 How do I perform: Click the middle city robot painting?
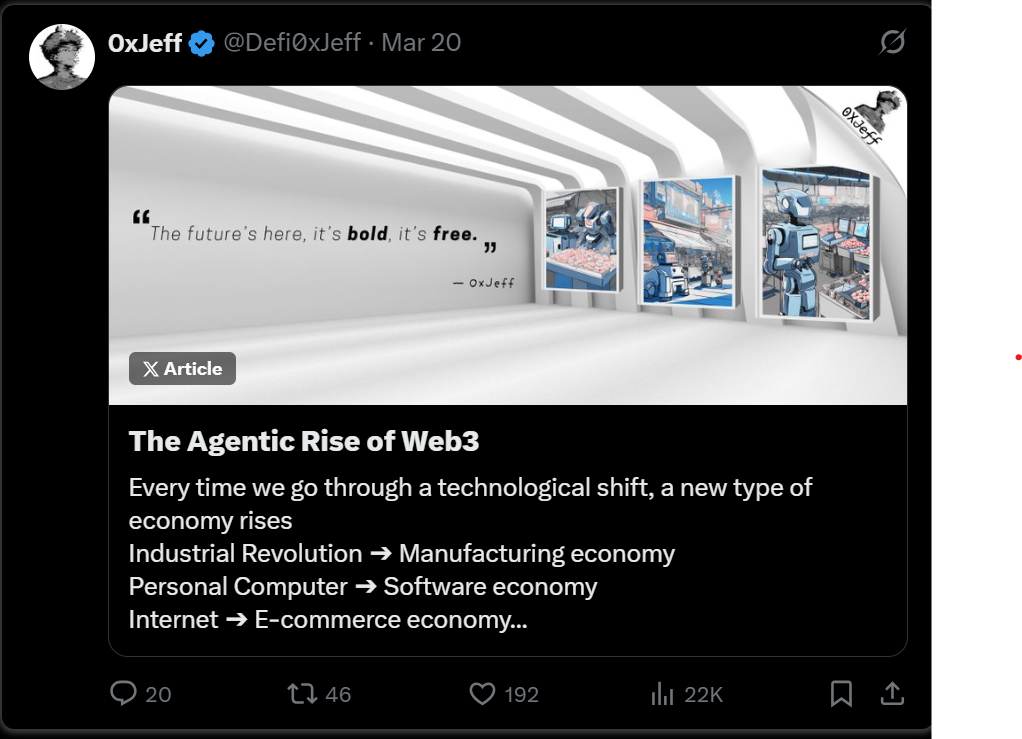[689, 241]
